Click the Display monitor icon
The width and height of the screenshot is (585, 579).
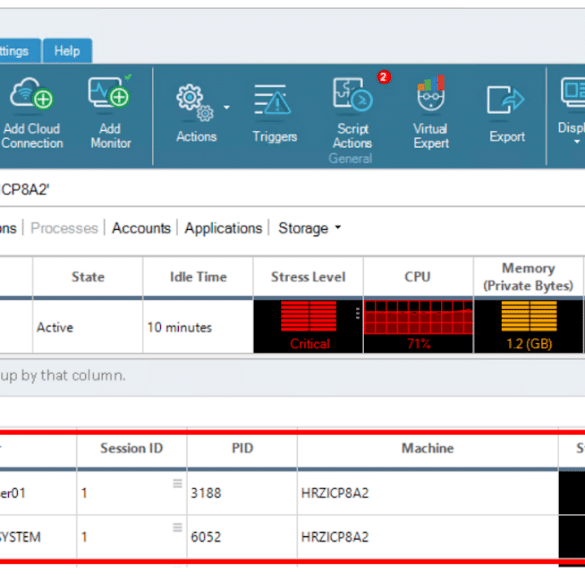[573, 92]
